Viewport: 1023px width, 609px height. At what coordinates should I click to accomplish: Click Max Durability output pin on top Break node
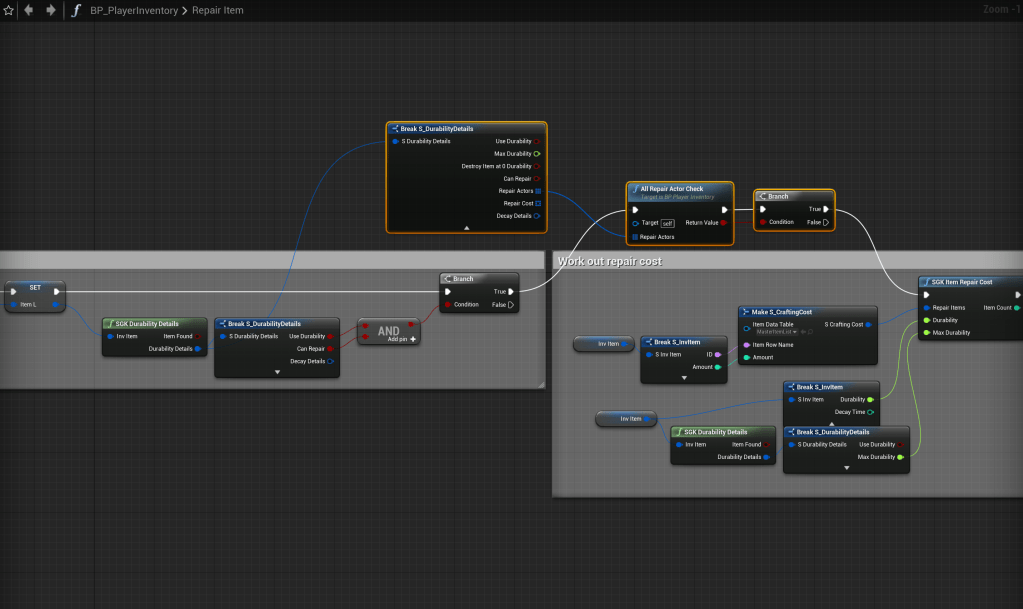click(537, 154)
